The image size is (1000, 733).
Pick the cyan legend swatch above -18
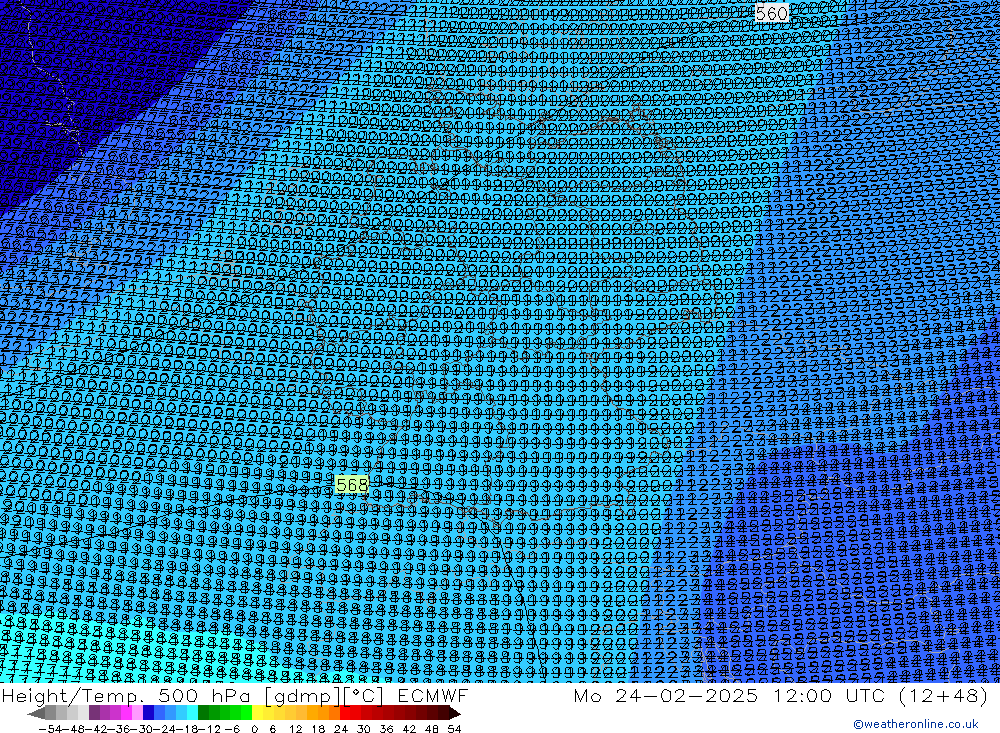(x=192, y=713)
